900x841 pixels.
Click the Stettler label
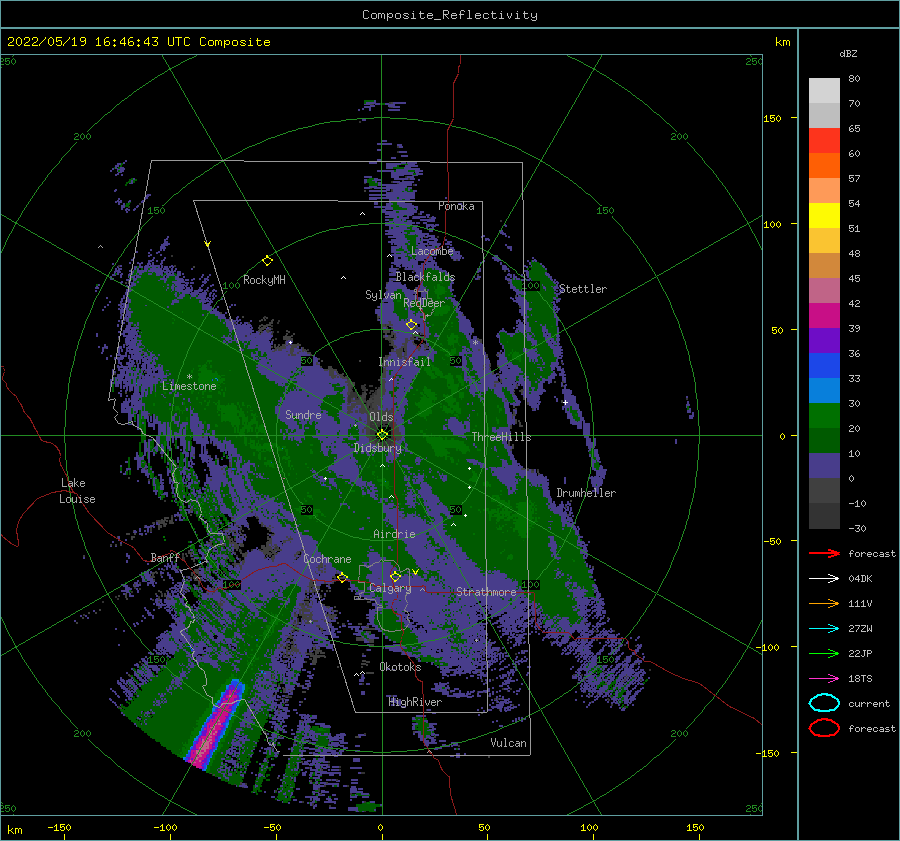pos(583,289)
